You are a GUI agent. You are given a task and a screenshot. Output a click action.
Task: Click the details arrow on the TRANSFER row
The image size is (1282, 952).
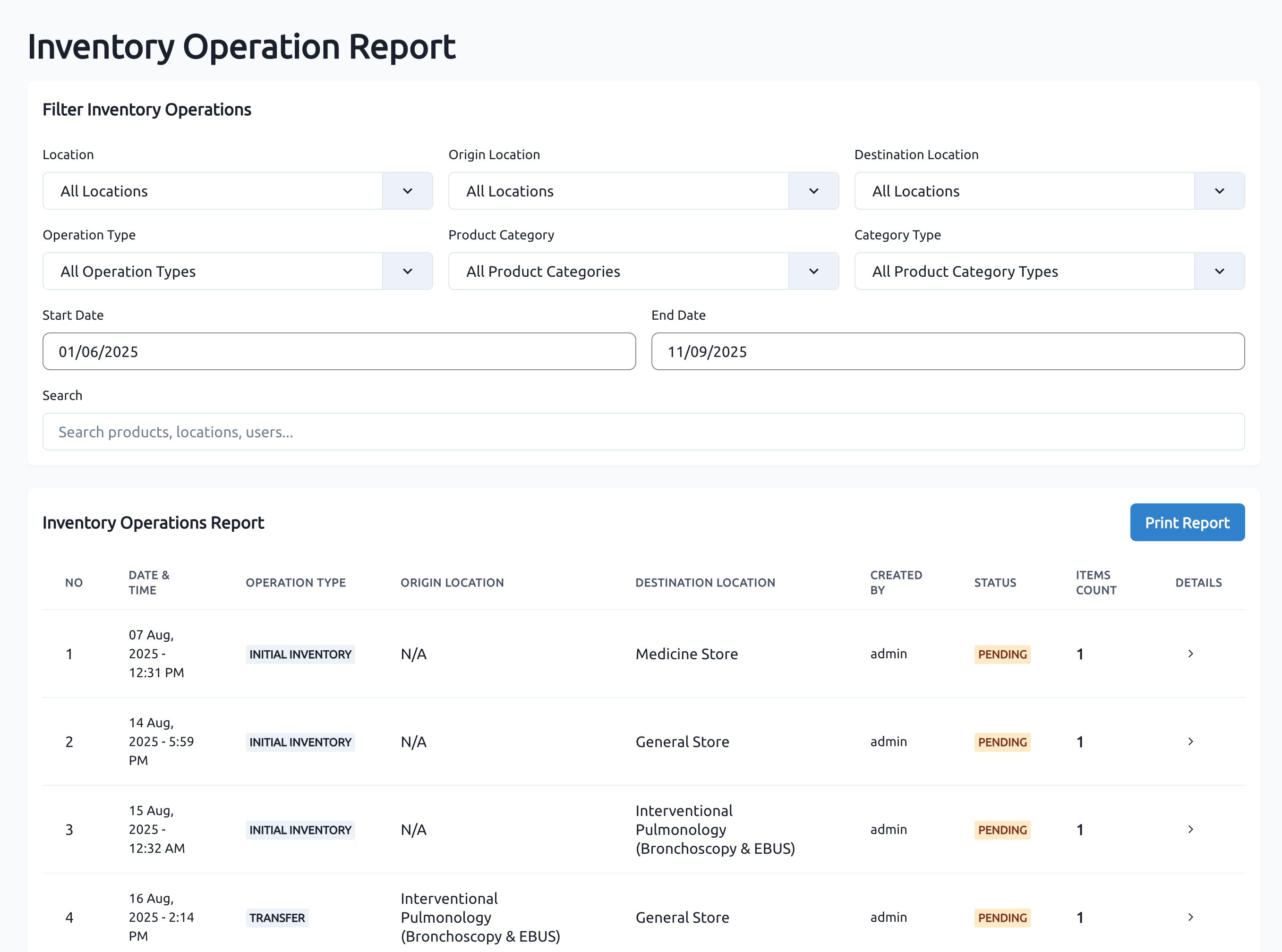[x=1190, y=918]
